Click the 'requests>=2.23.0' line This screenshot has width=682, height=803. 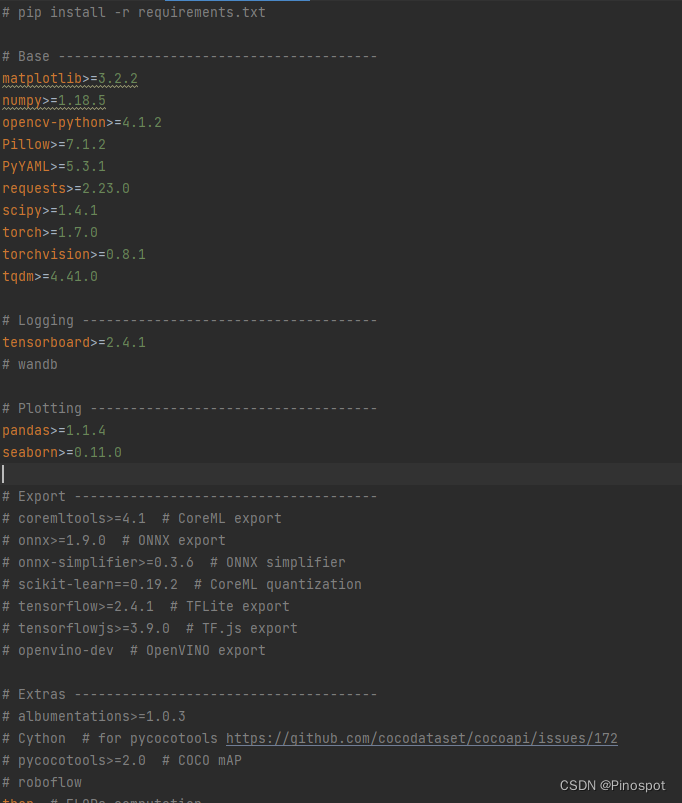click(x=66, y=188)
